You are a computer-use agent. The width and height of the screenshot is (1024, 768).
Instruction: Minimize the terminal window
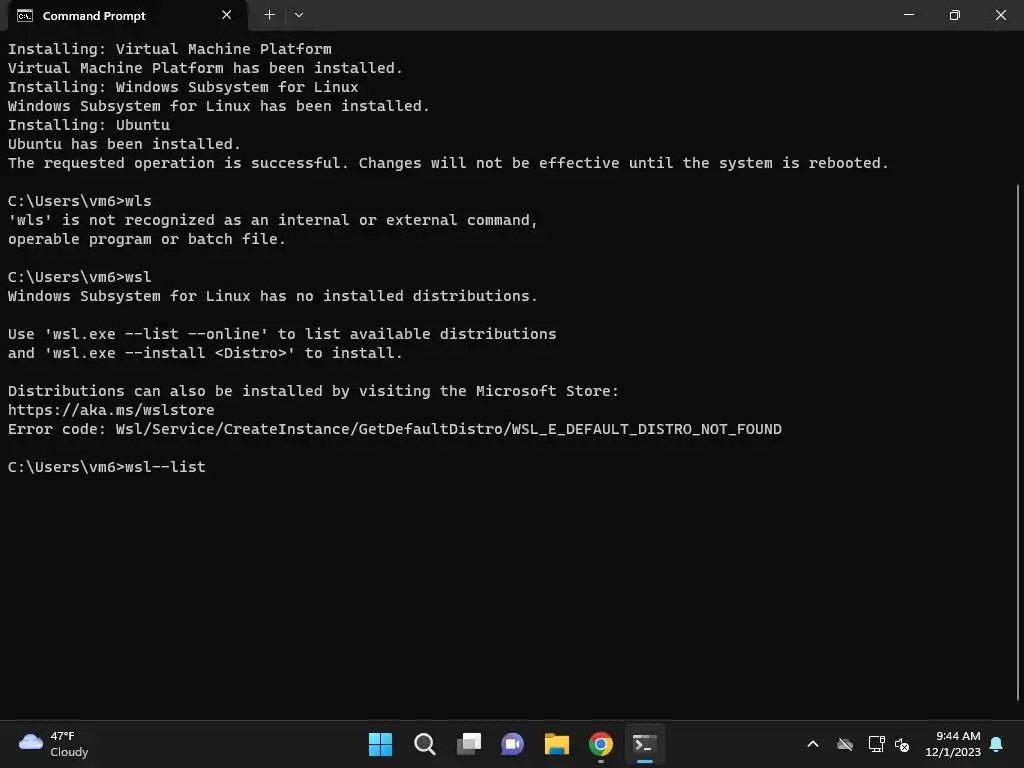click(x=908, y=15)
